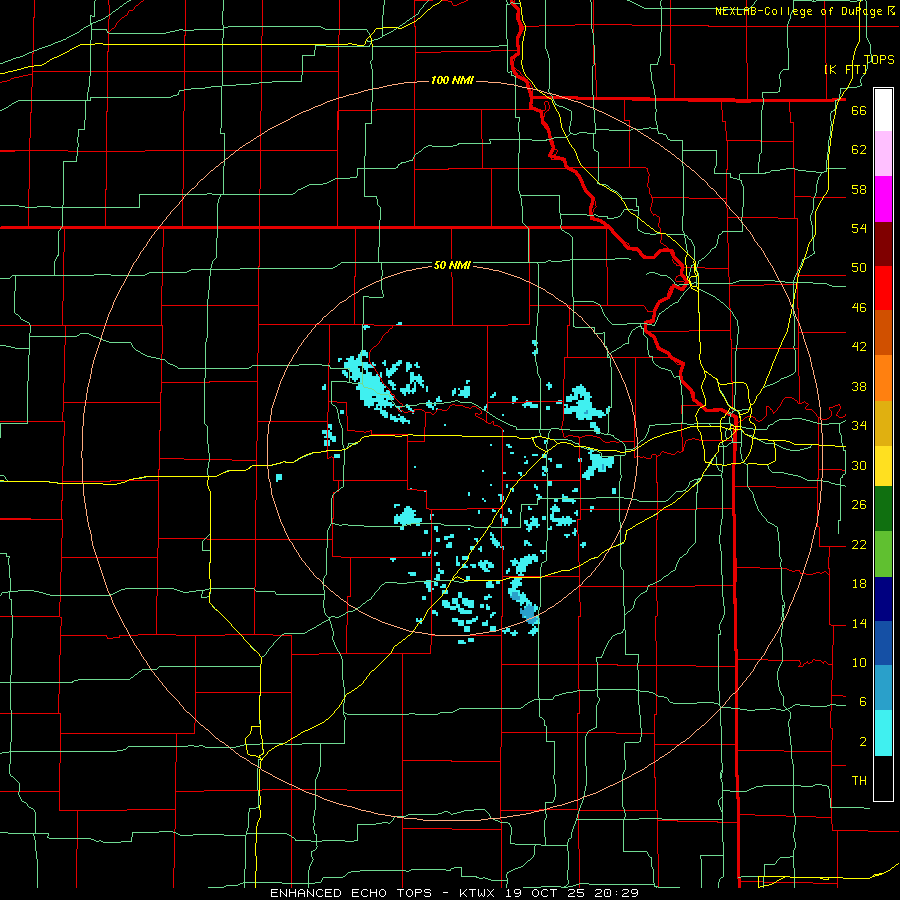Click the '54' legend value

[x=859, y=228]
